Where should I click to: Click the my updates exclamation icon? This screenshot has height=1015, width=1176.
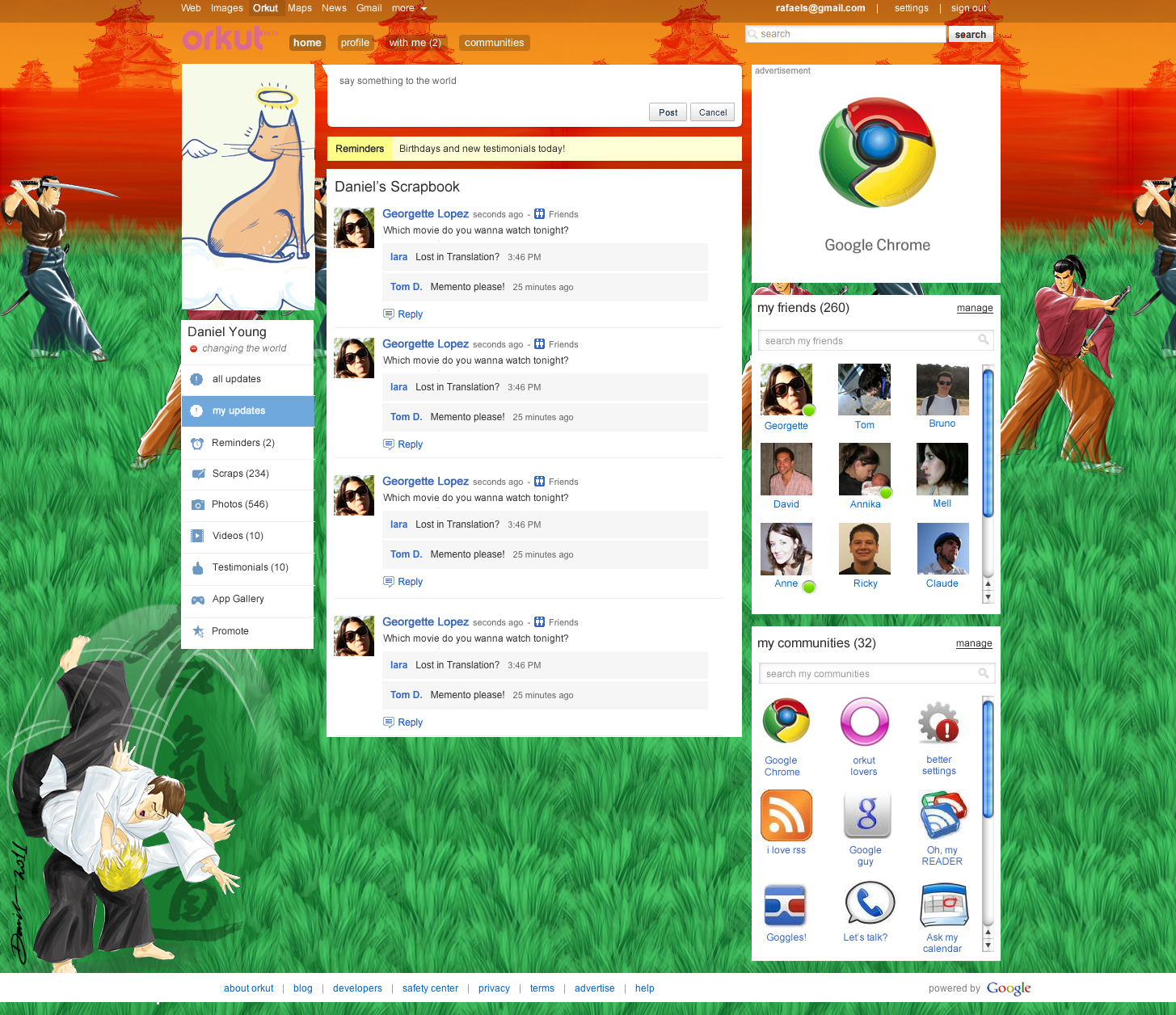pos(196,411)
